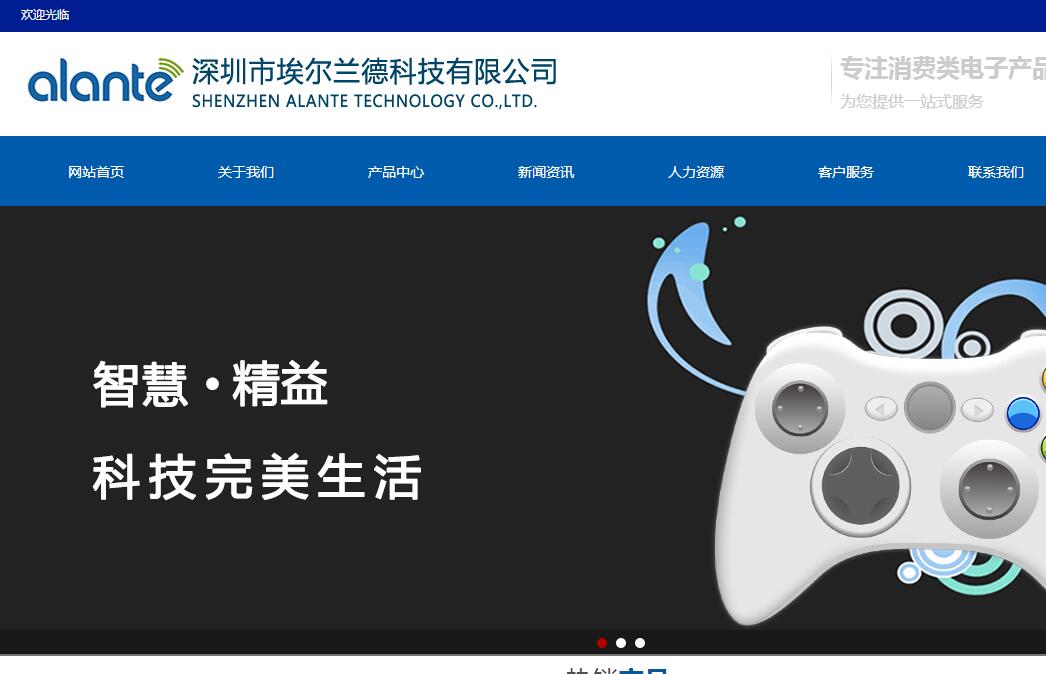Click the 智慧·精益 banner headline
Screen dimensions: 1046x674
[x=211, y=385]
